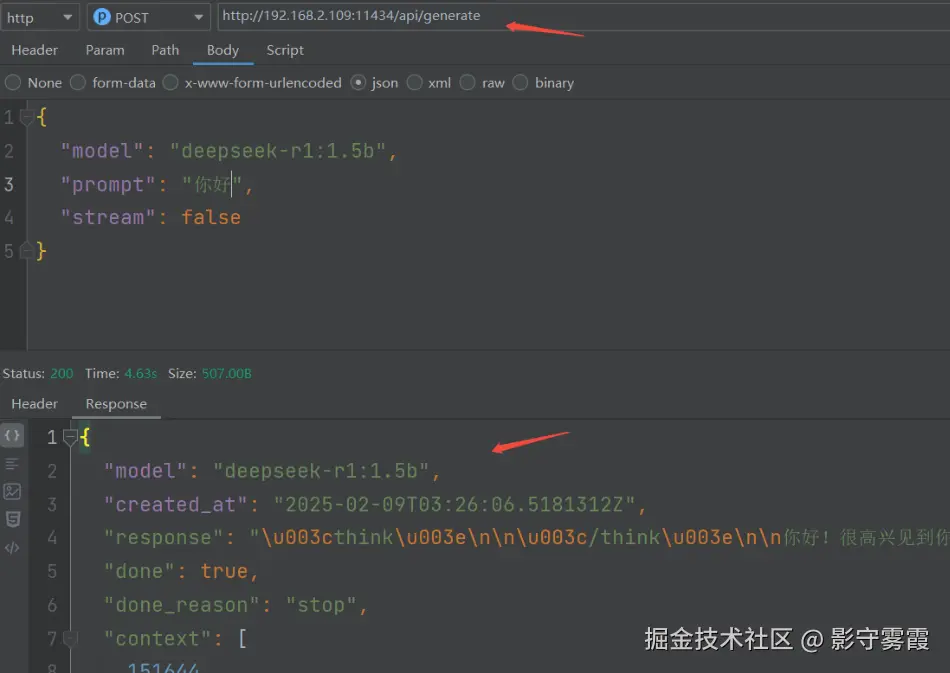Click the false value of "stream"
950x673 pixels.
tap(211, 217)
